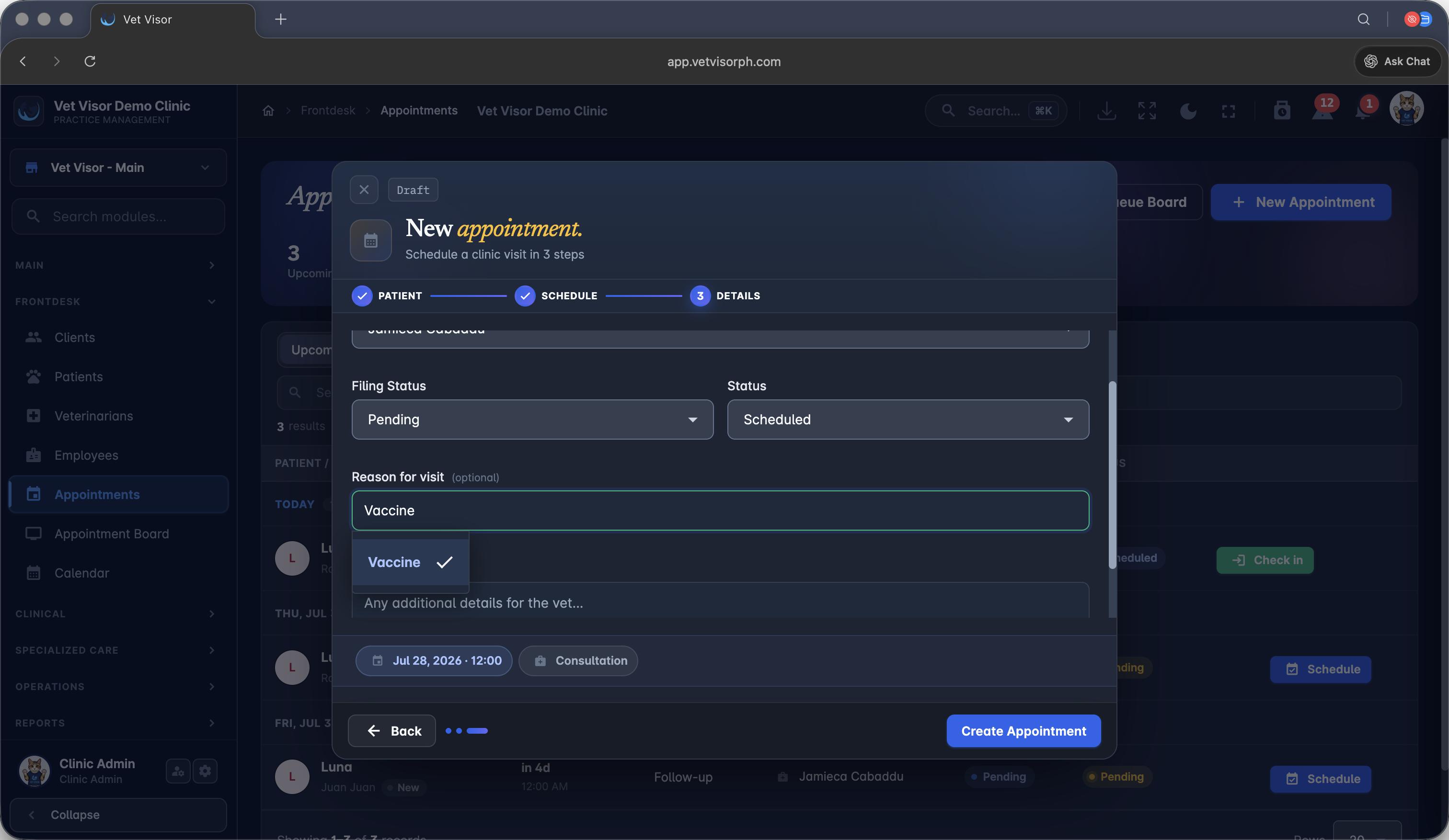Click the dialog's vertical scrollbar

point(1113,475)
